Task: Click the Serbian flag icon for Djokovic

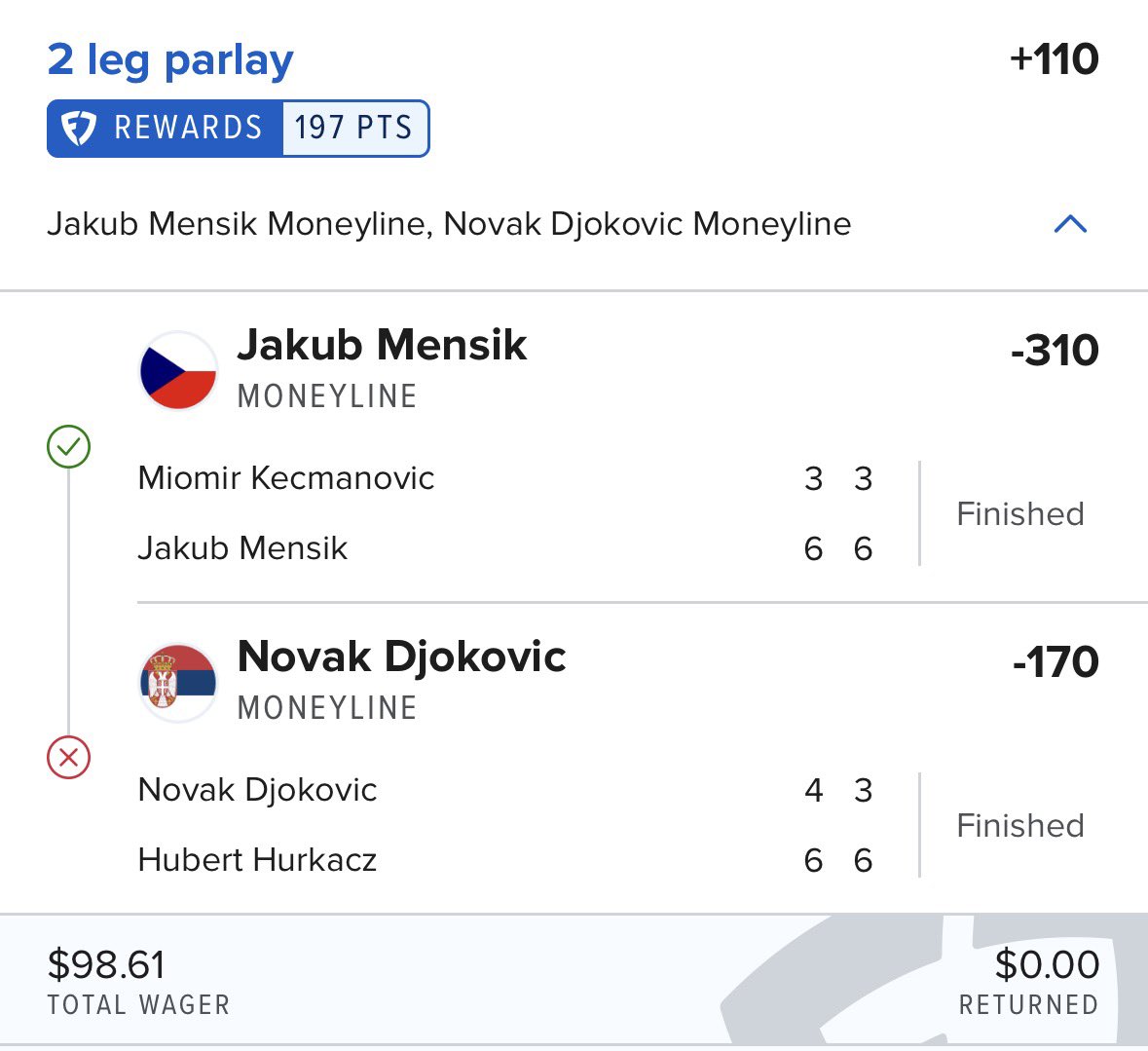Action: click(178, 682)
